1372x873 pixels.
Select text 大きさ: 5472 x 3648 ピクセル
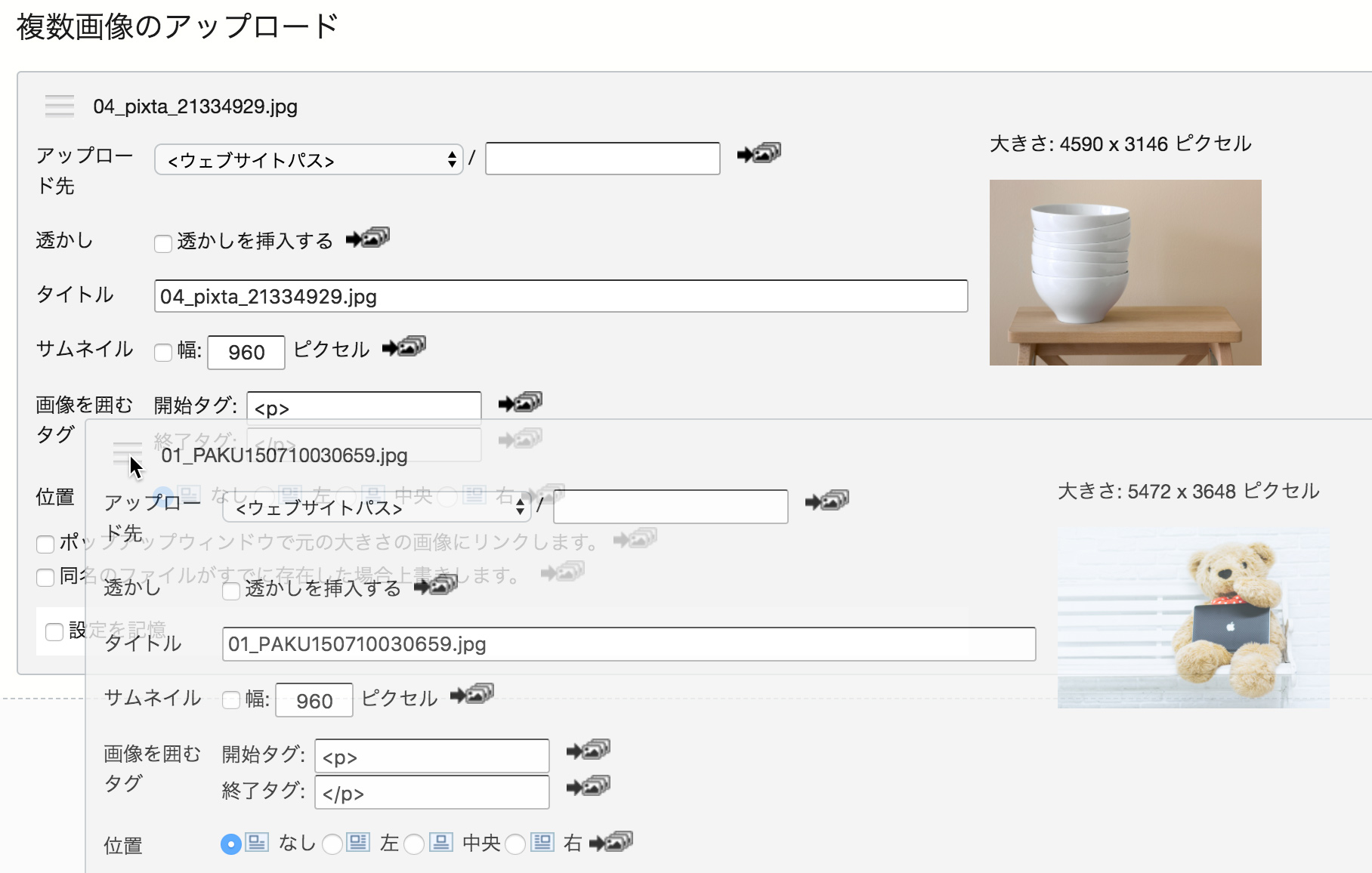(1188, 491)
